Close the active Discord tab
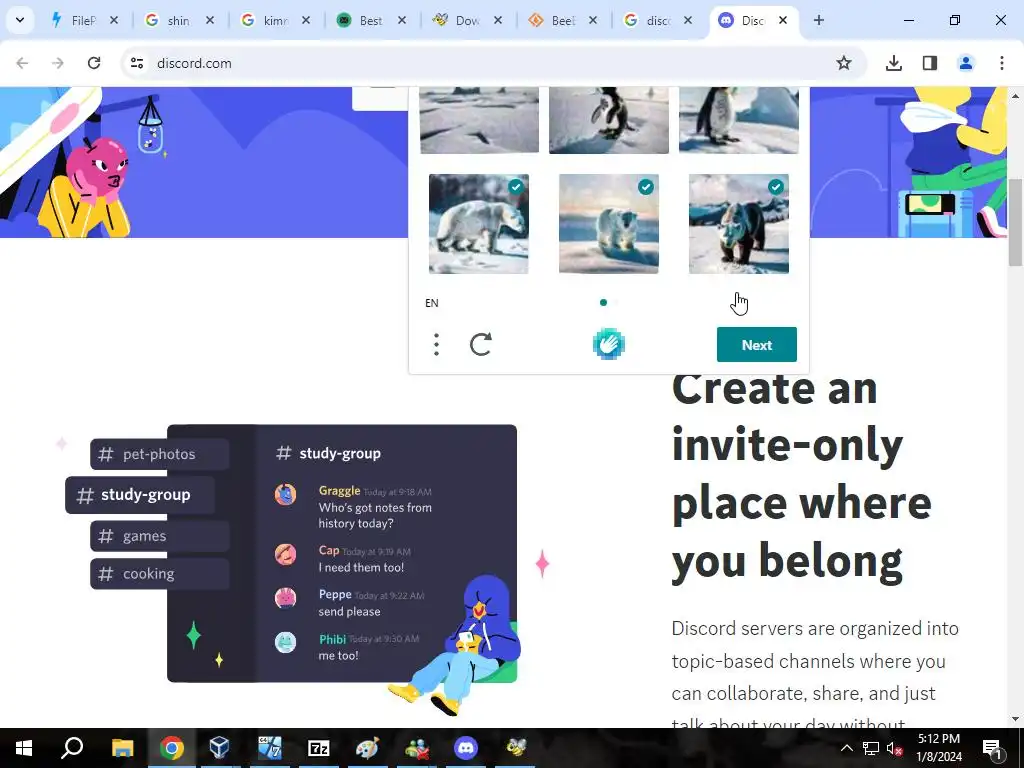The height and width of the screenshot is (768, 1024). click(783, 20)
